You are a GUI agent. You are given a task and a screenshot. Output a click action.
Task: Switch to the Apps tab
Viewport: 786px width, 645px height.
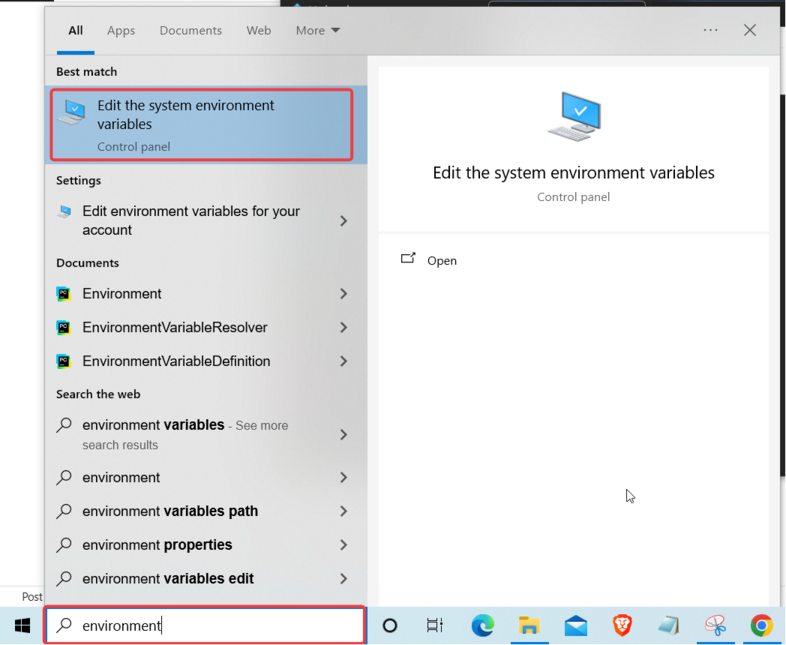[x=121, y=31]
